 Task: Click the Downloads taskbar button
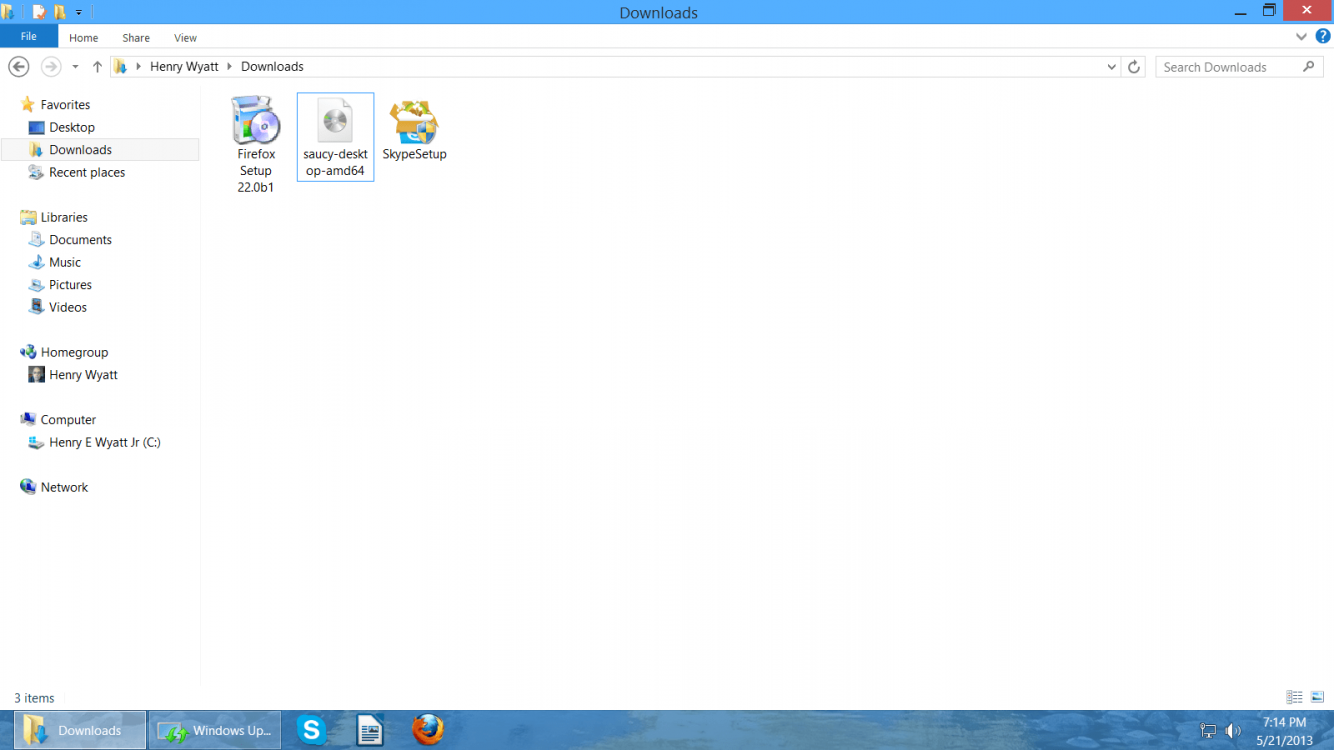(80, 730)
